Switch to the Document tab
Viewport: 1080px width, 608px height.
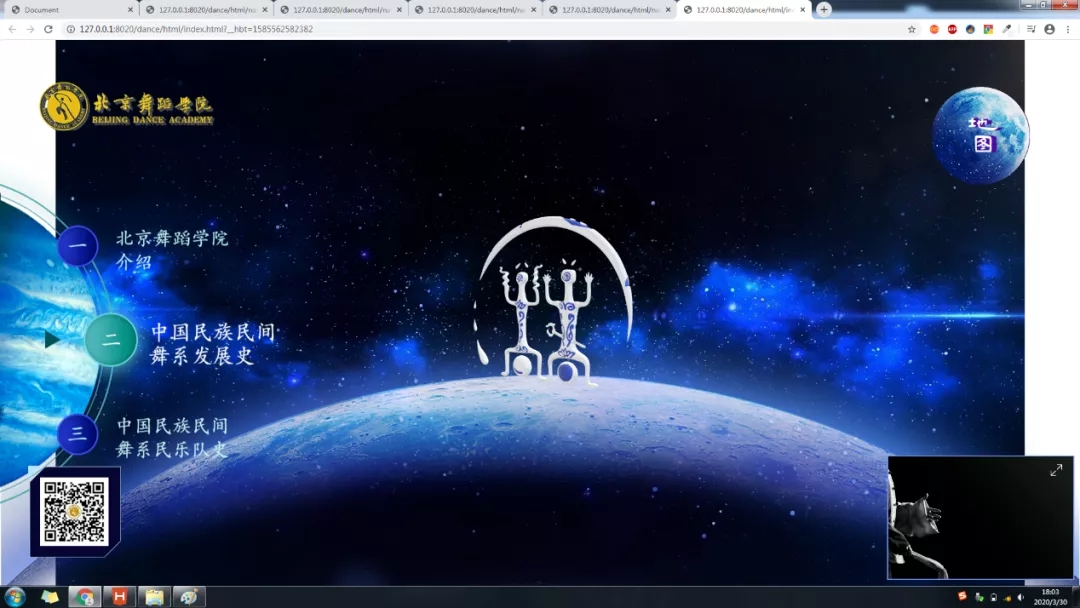(72, 10)
